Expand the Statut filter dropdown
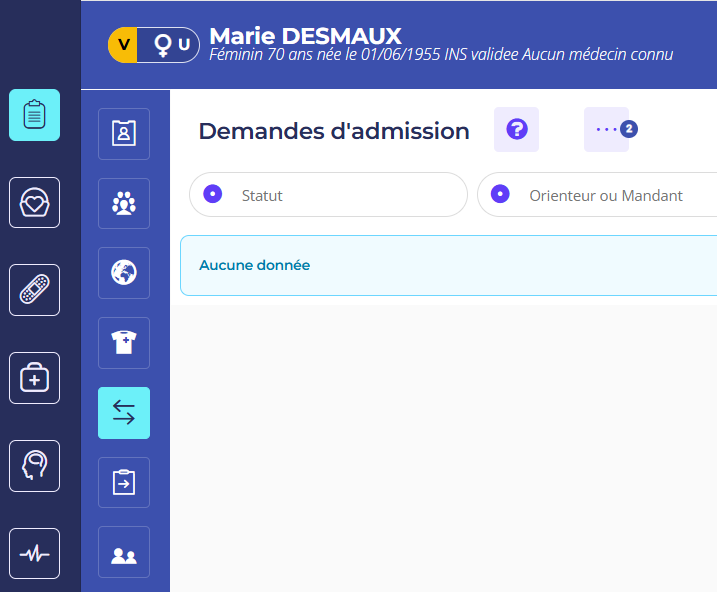Viewport: 717px width, 592px height. pos(328,195)
